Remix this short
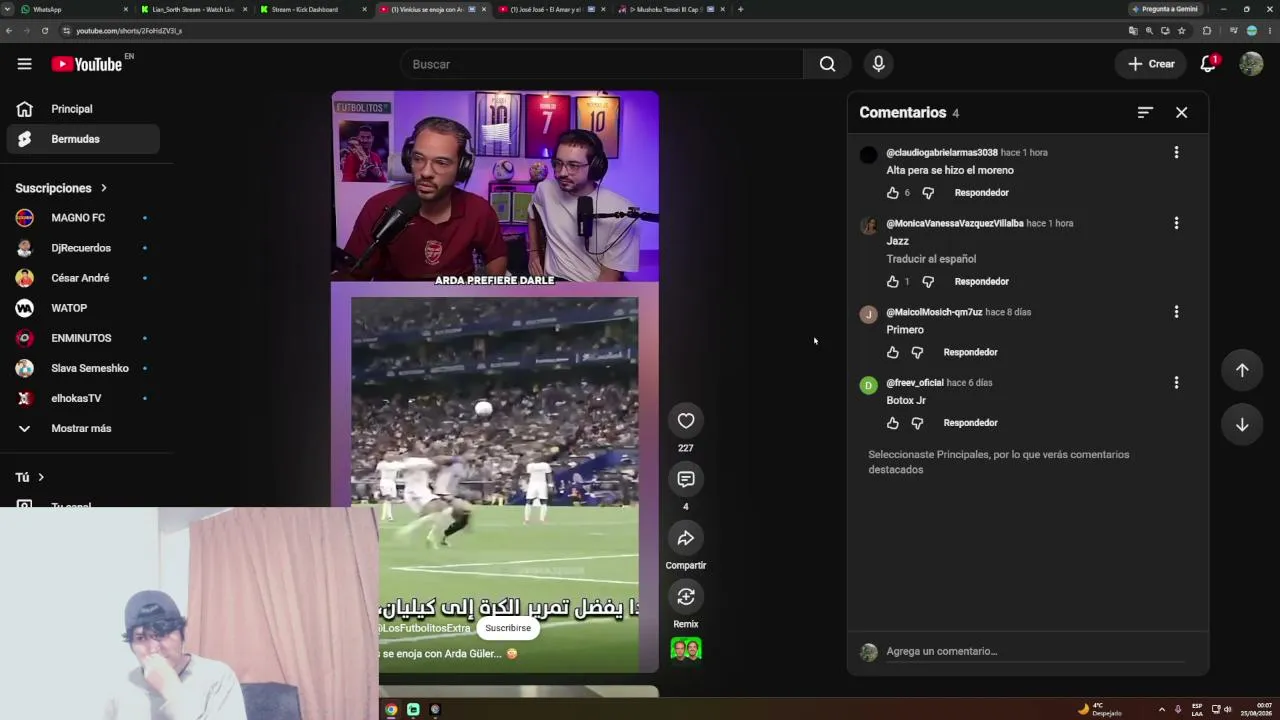The width and height of the screenshot is (1280, 720). 686,597
